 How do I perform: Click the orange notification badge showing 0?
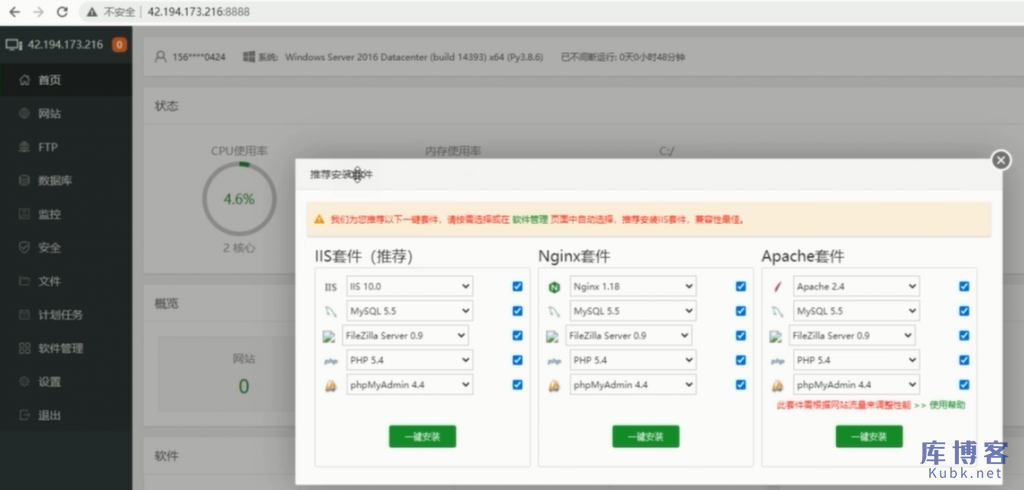coord(119,44)
